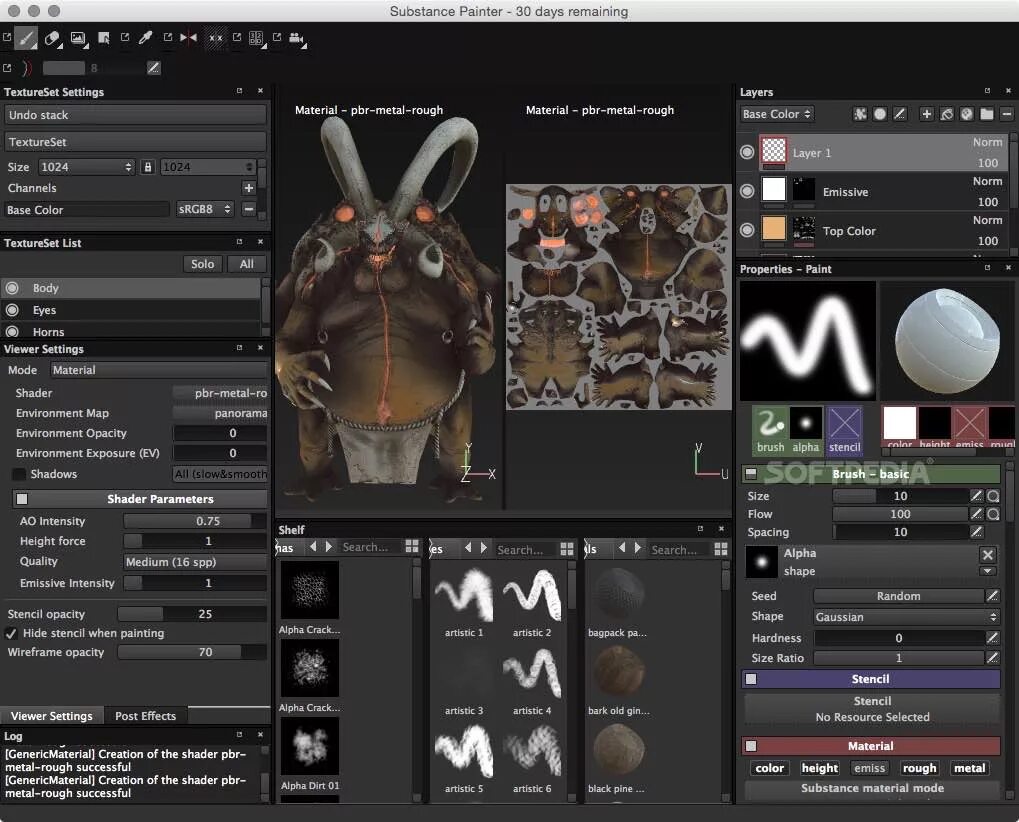
Task: Pick the eyedropper color picker tool
Action: tap(146, 38)
